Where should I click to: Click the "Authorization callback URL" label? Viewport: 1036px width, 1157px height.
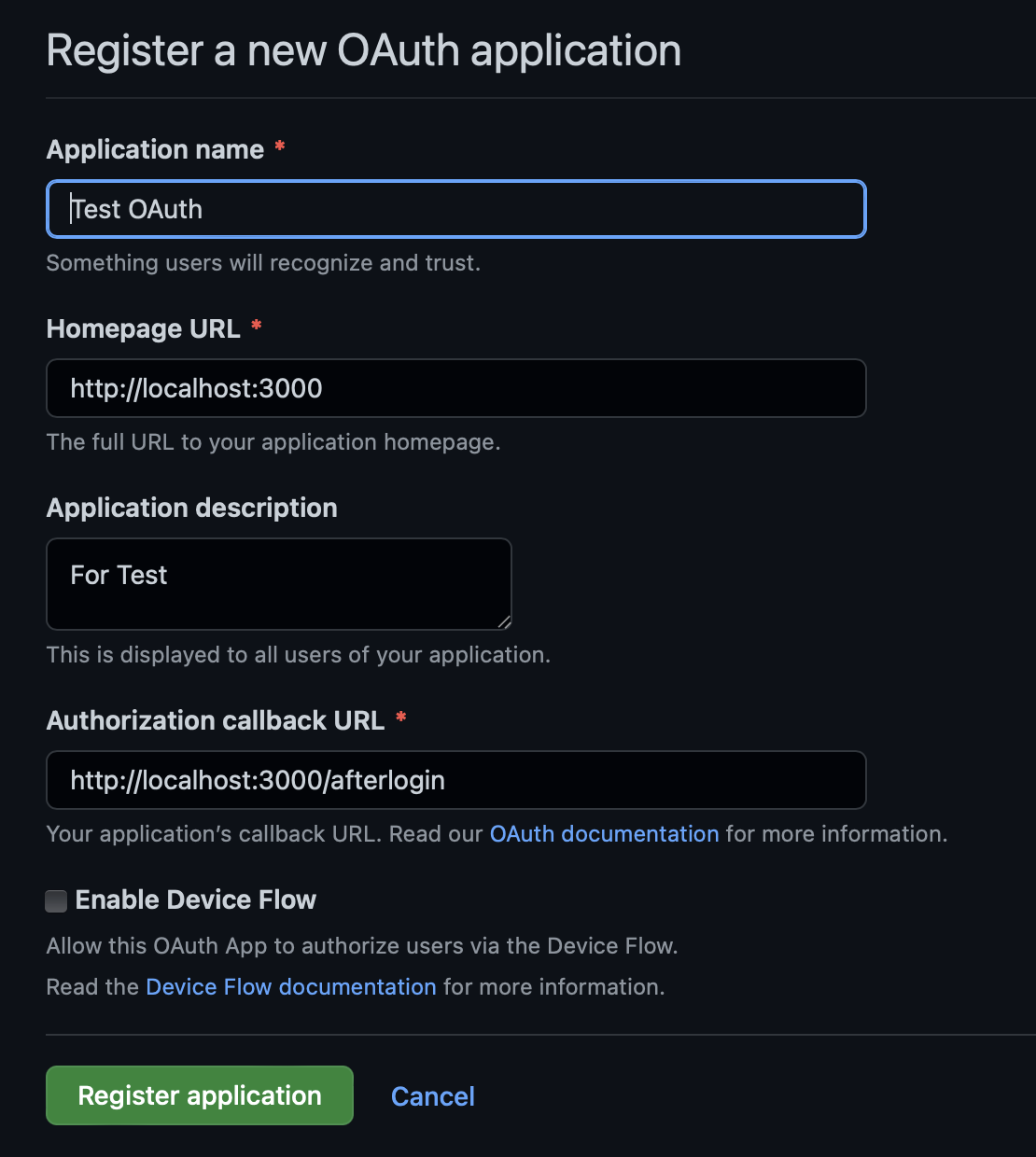[x=216, y=720]
